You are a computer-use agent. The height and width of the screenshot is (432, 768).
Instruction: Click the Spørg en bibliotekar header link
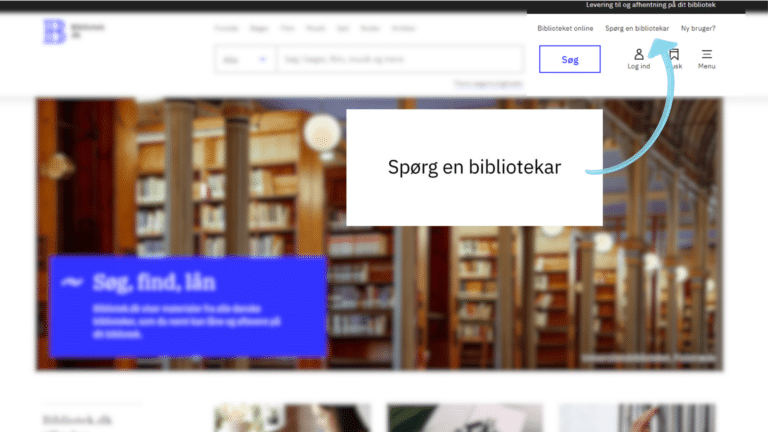click(x=637, y=28)
